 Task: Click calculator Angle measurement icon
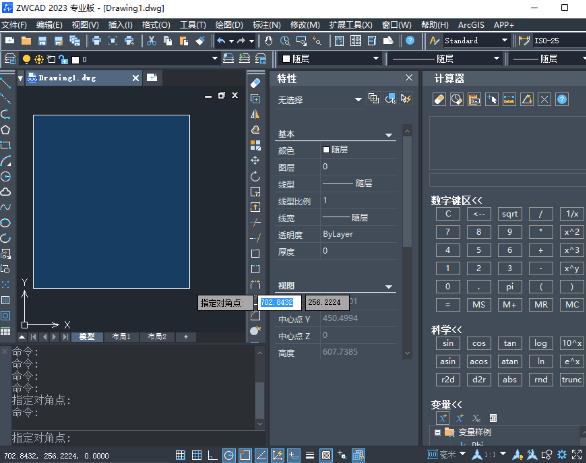point(527,99)
